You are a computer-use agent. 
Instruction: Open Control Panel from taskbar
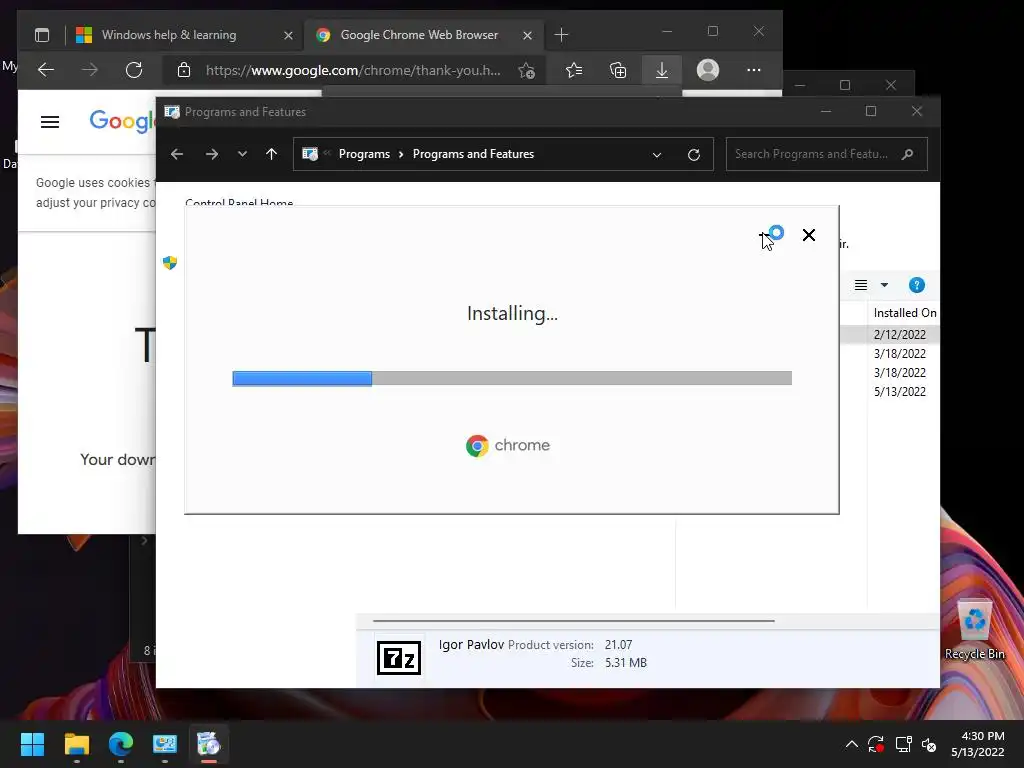point(165,744)
